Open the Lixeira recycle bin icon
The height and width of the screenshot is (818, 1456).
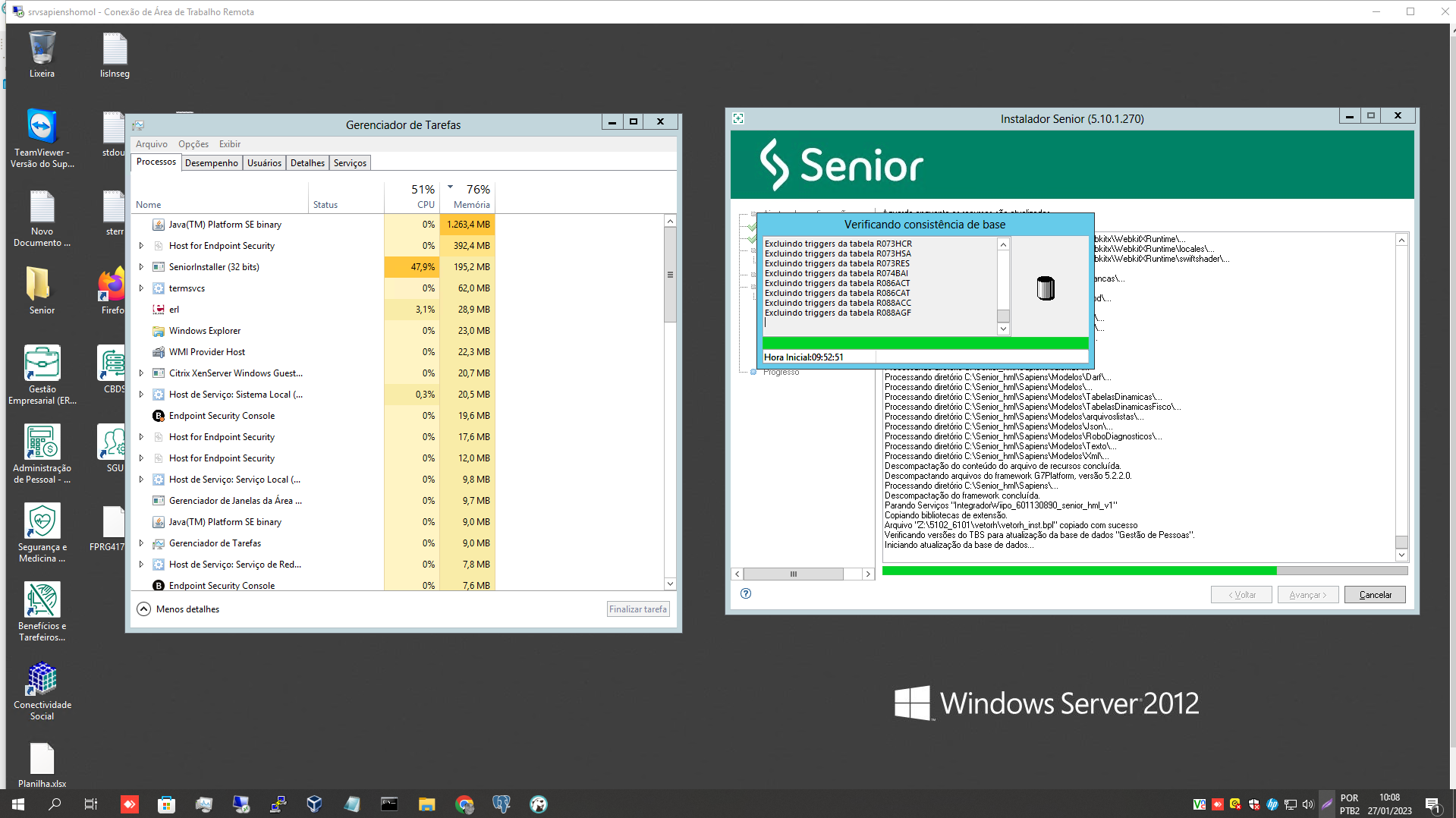tap(42, 55)
